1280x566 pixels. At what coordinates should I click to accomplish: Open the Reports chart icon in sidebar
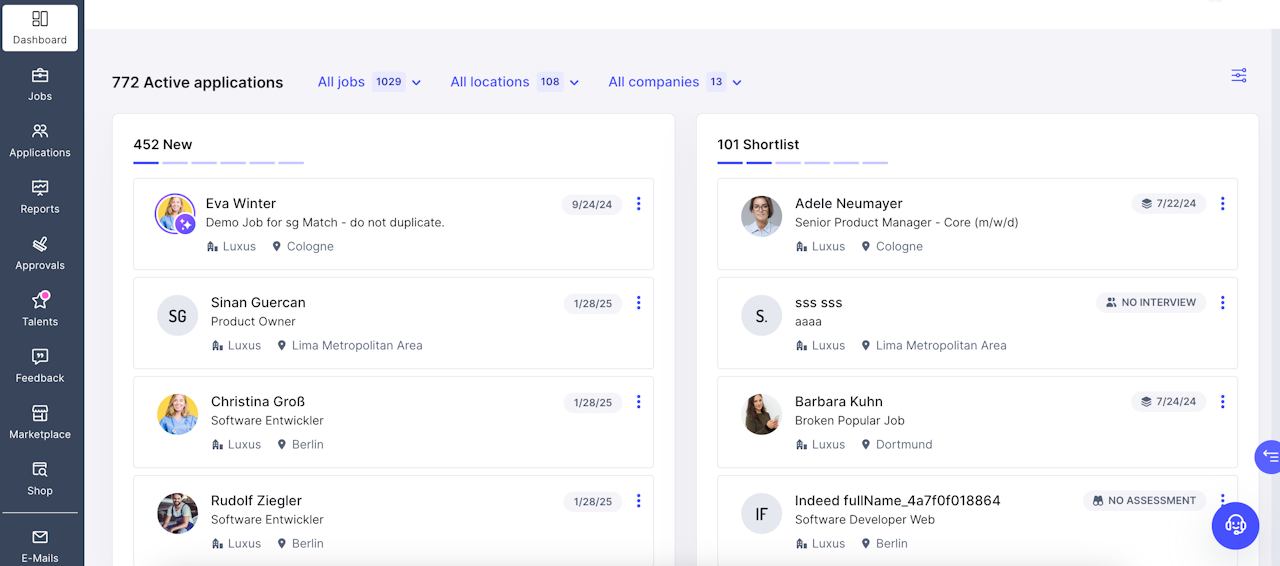(40, 188)
